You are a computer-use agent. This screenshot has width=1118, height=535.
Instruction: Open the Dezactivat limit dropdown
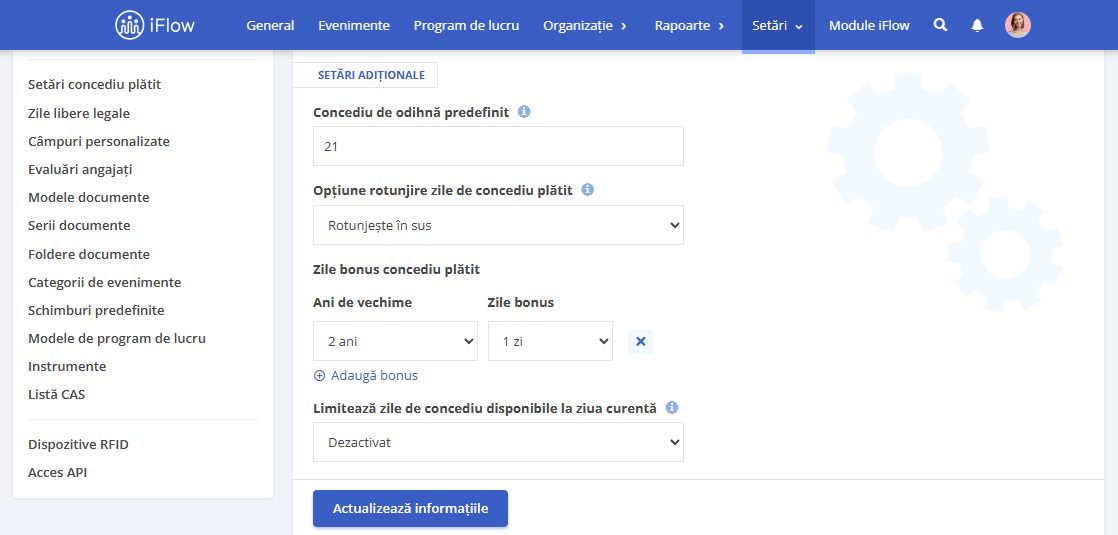(498, 442)
